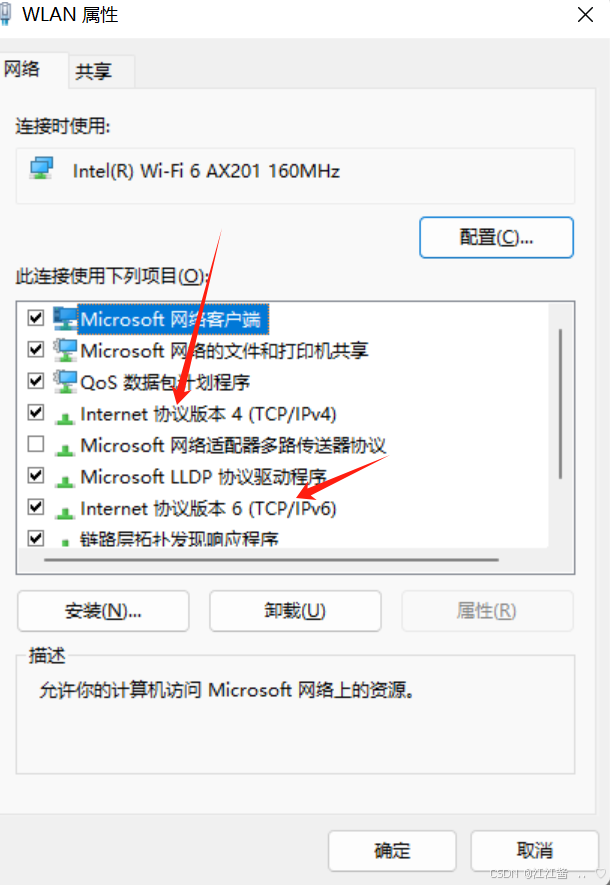Uncheck Internet 协议版本 4 (TCP/IPv4) checkbox
The image size is (610, 885).
[36, 413]
